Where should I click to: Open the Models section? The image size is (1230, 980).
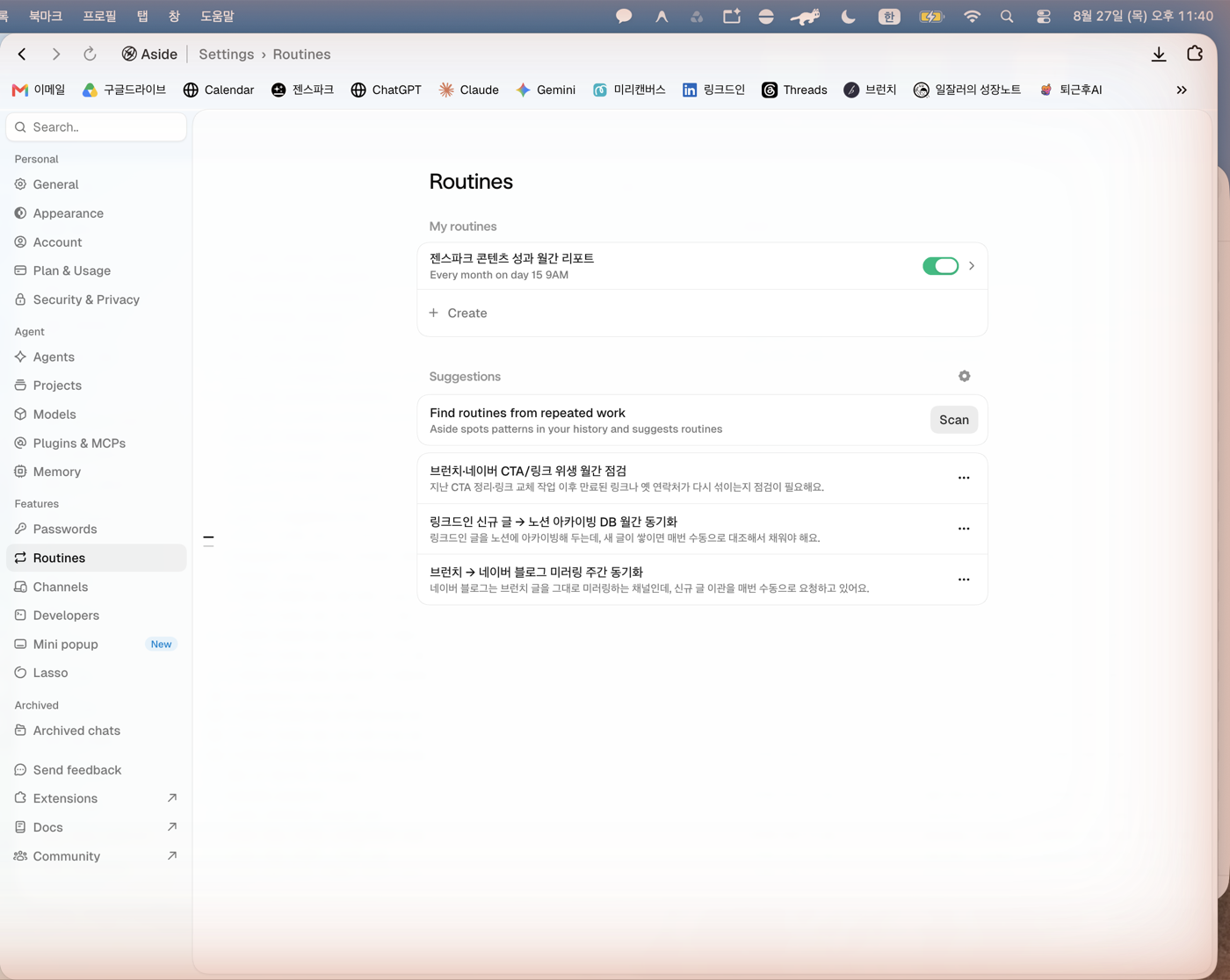[97, 414]
